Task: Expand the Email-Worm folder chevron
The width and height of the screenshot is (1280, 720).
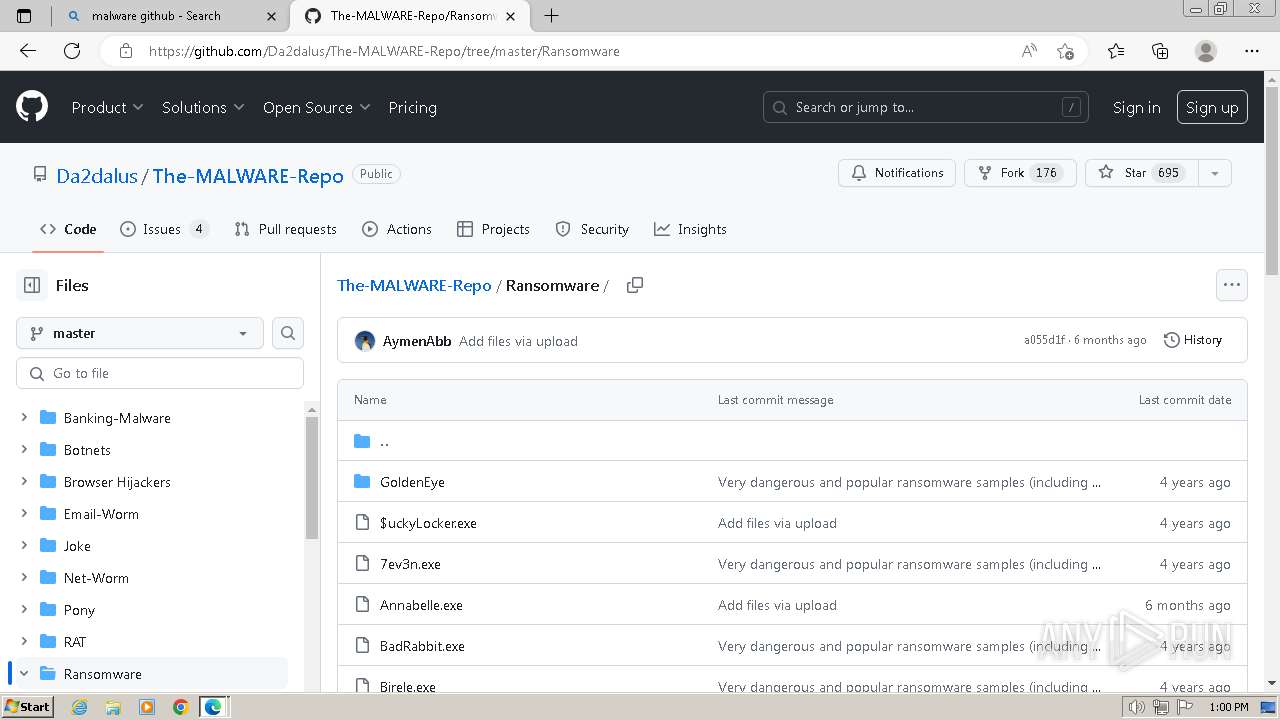Action: click(24, 514)
